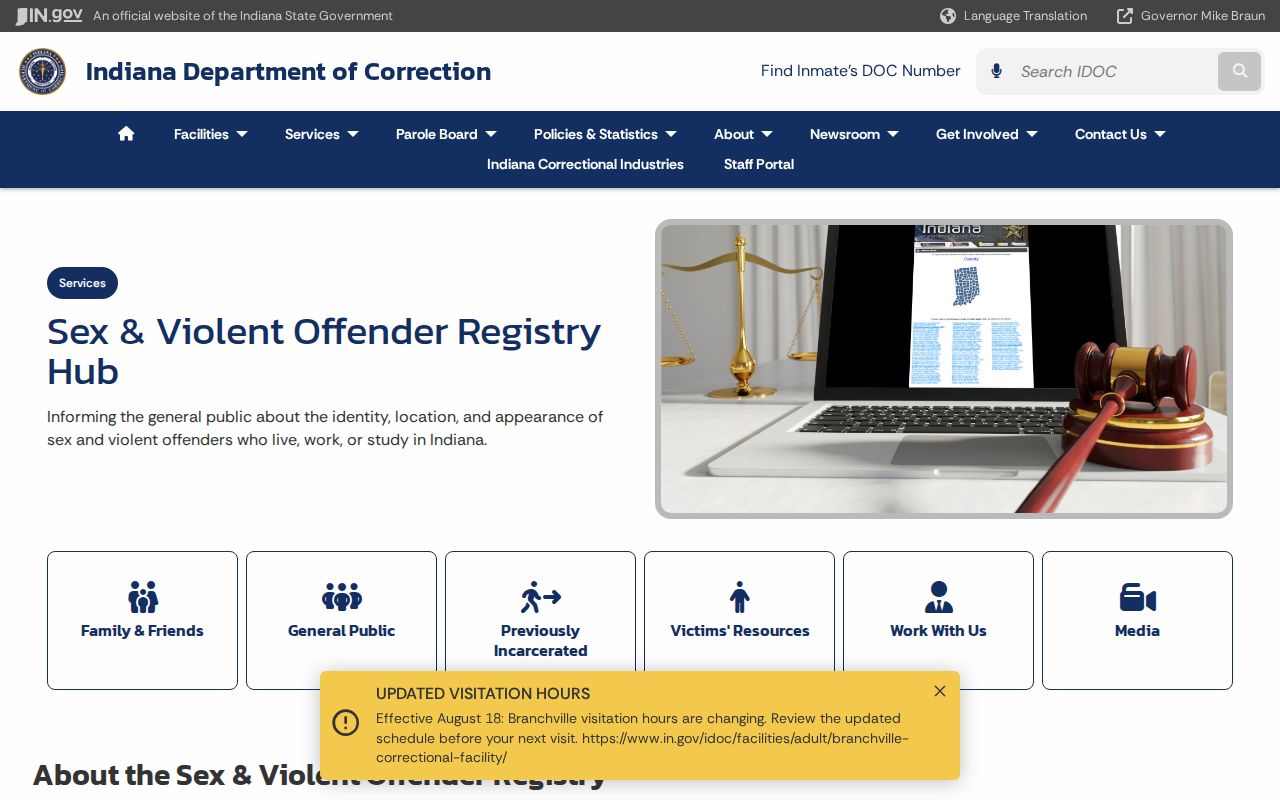
Task: Open Indiana Correctional Industries menu item
Action: (585, 164)
